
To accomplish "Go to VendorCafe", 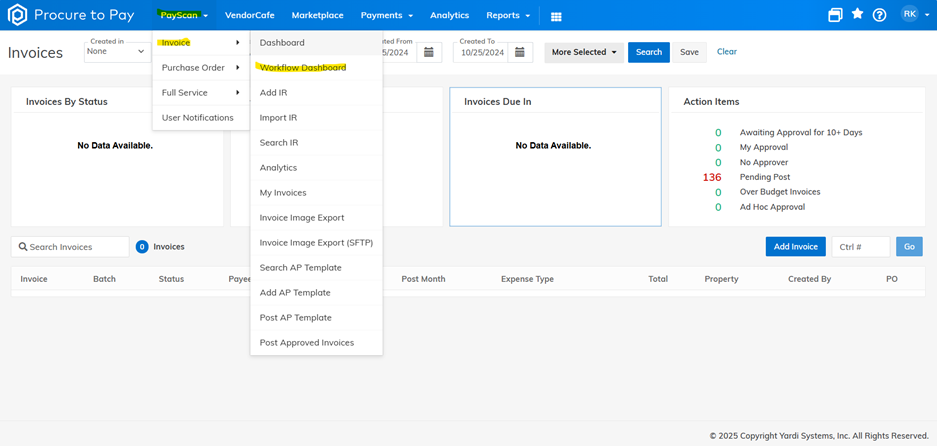I will coord(249,16).
